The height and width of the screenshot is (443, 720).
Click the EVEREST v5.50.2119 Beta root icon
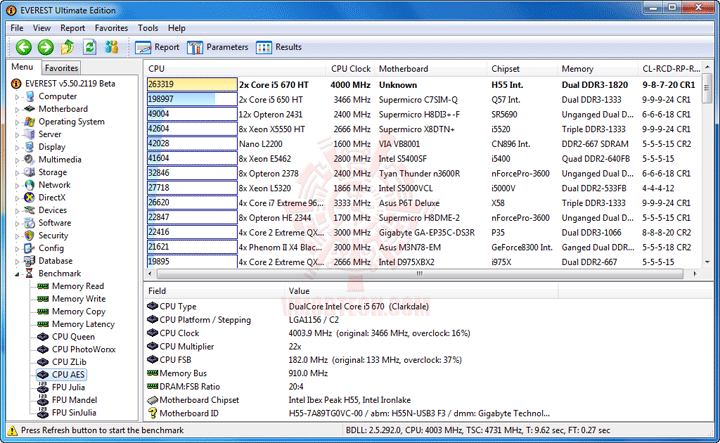(x=16, y=84)
